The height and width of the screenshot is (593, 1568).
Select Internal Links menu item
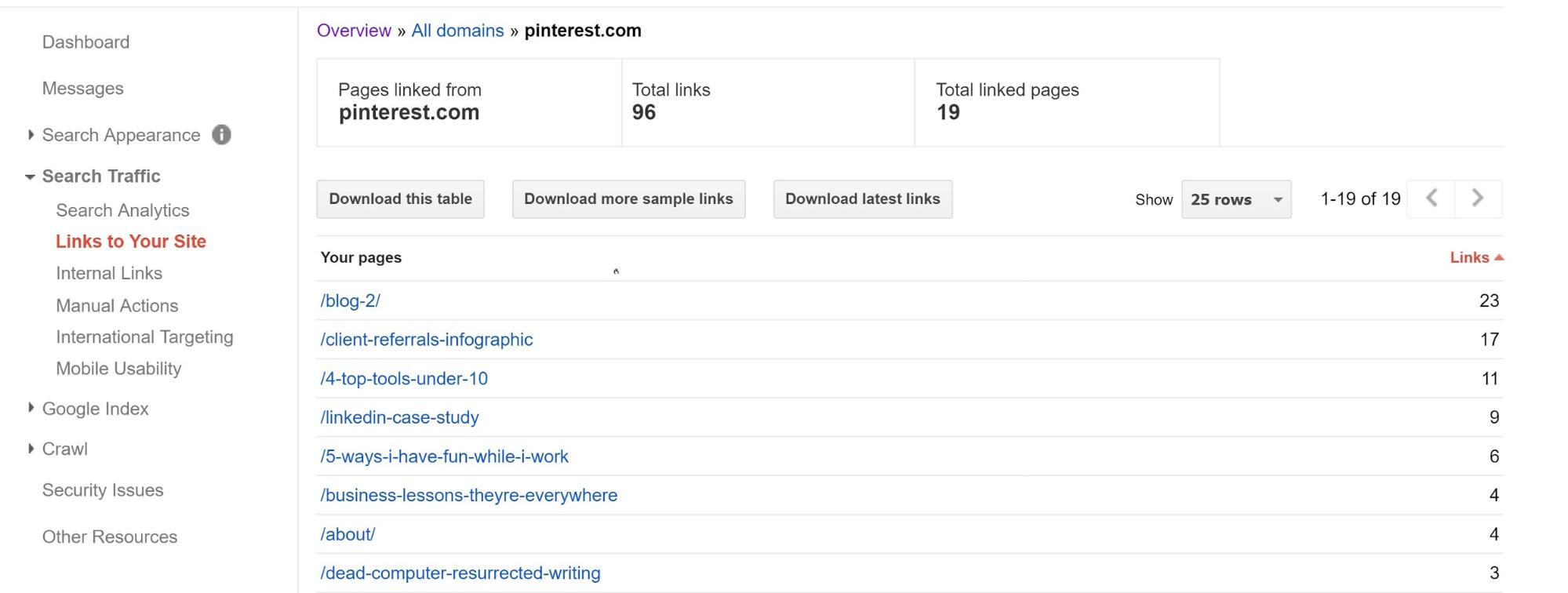[x=109, y=273]
